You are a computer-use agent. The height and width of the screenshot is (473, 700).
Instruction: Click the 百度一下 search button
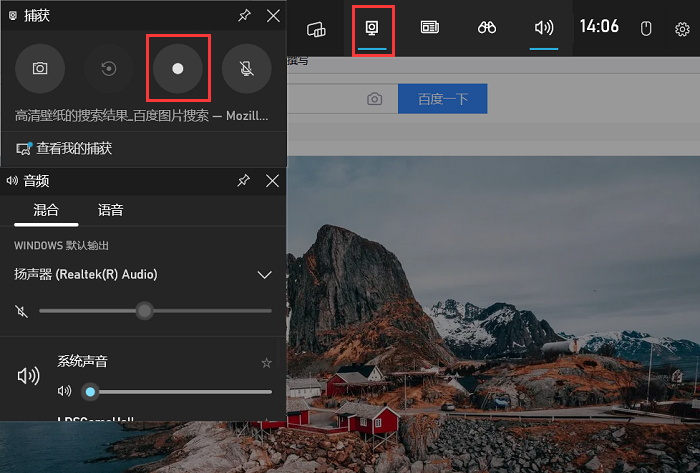point(442,99)
